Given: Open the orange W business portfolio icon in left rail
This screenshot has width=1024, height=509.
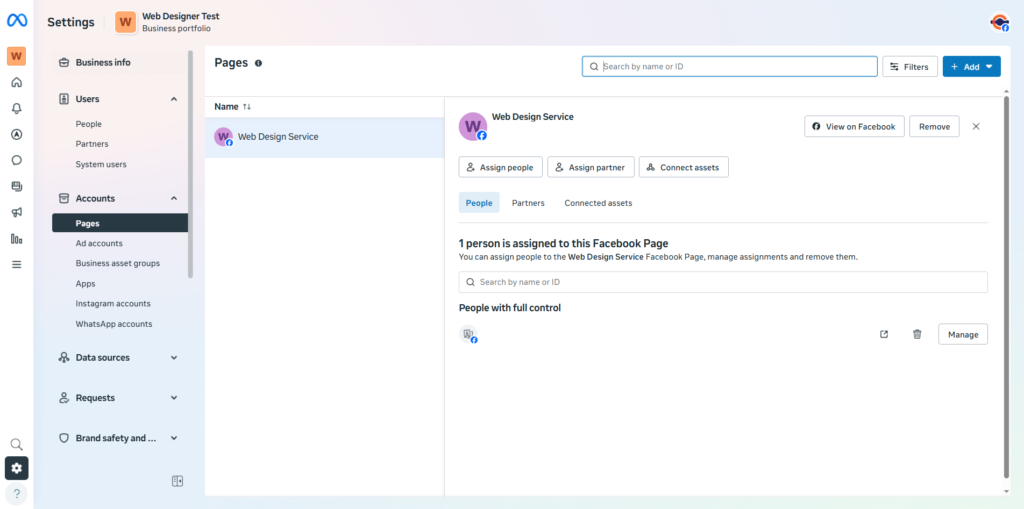Looking at the screenshot, I should [x=16, y=56].
